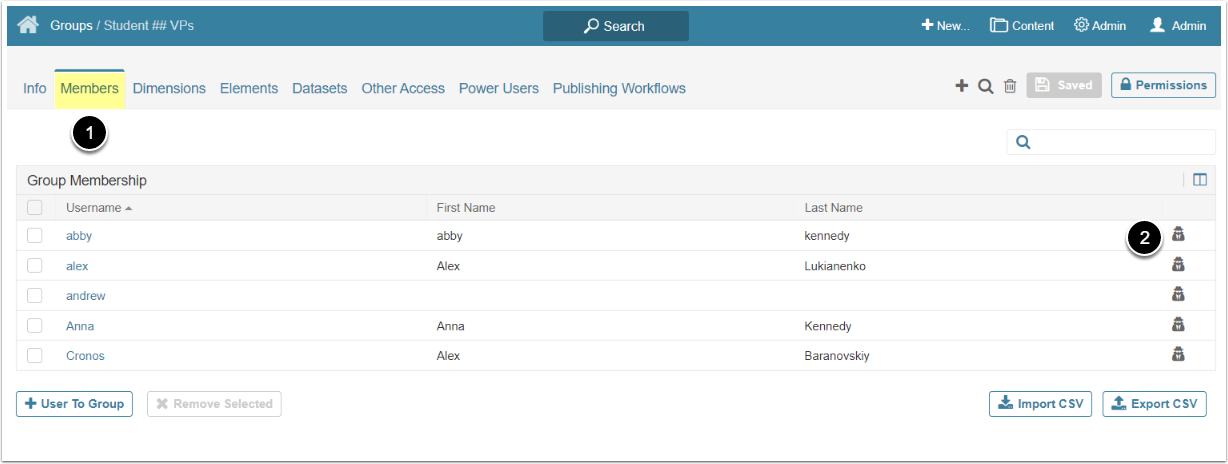The height and width of the screenshot is (464, 1228).
Task: Sort by Username ascending arrow
Action: click(x=128, y=208)
